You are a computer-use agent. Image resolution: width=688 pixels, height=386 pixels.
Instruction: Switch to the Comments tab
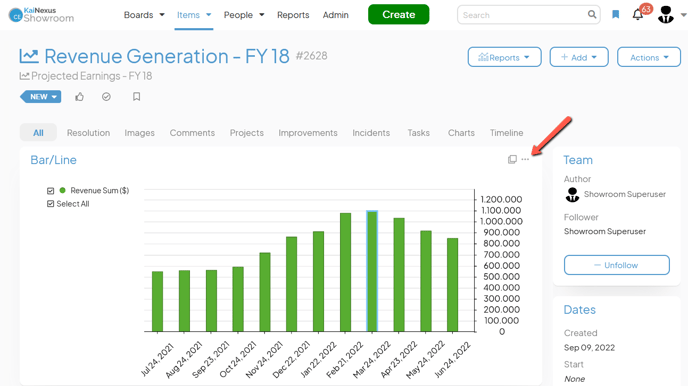pyautogui.click(x=192, y=133)
